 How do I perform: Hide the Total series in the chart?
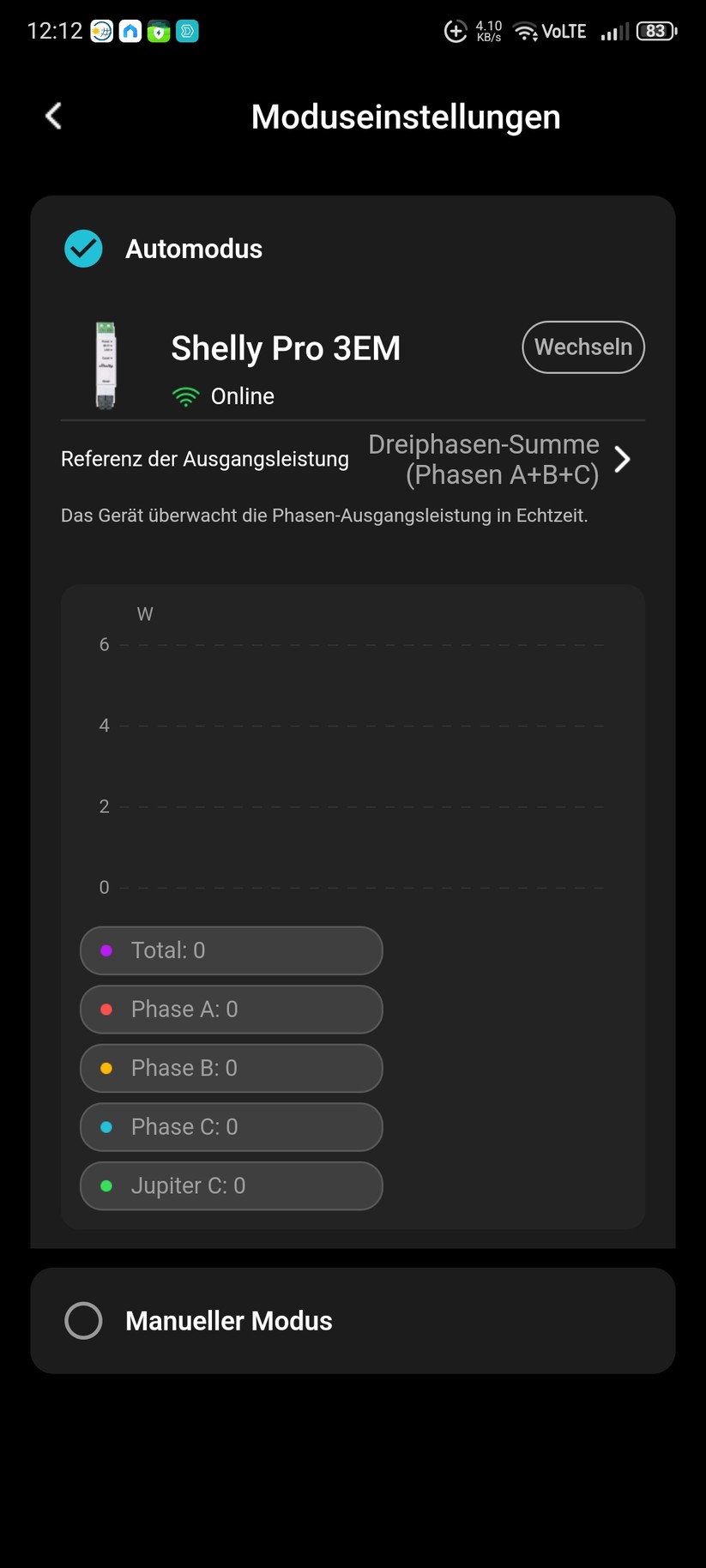click(231, 950)
